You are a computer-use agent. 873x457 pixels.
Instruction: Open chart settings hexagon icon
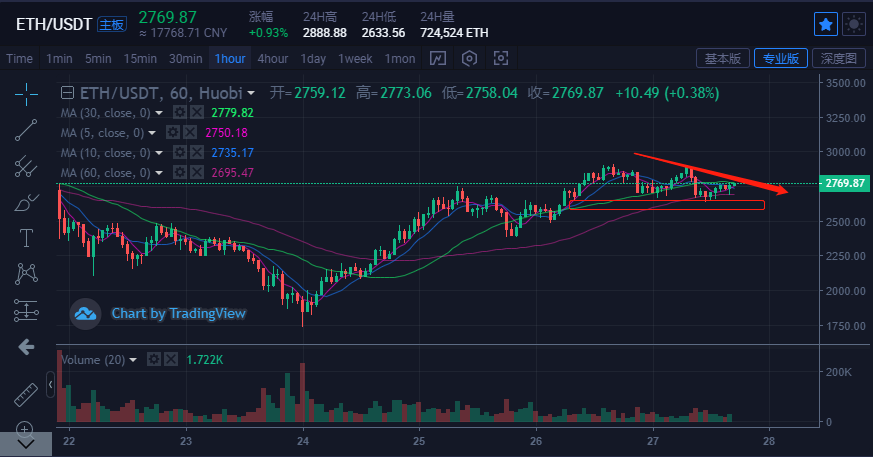(x=469, y=58)
